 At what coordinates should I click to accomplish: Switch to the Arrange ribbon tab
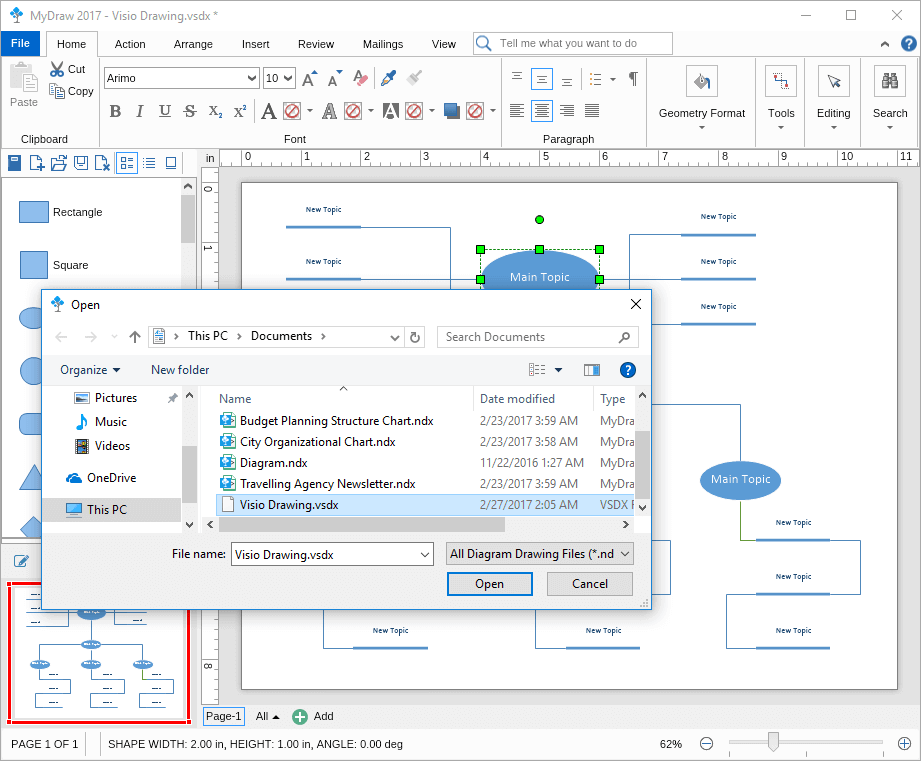click(x=193, y=44)
